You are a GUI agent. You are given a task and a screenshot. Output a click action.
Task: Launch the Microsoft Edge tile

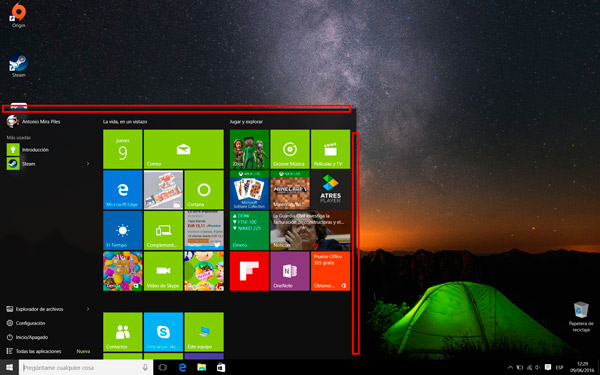point(122,189)
